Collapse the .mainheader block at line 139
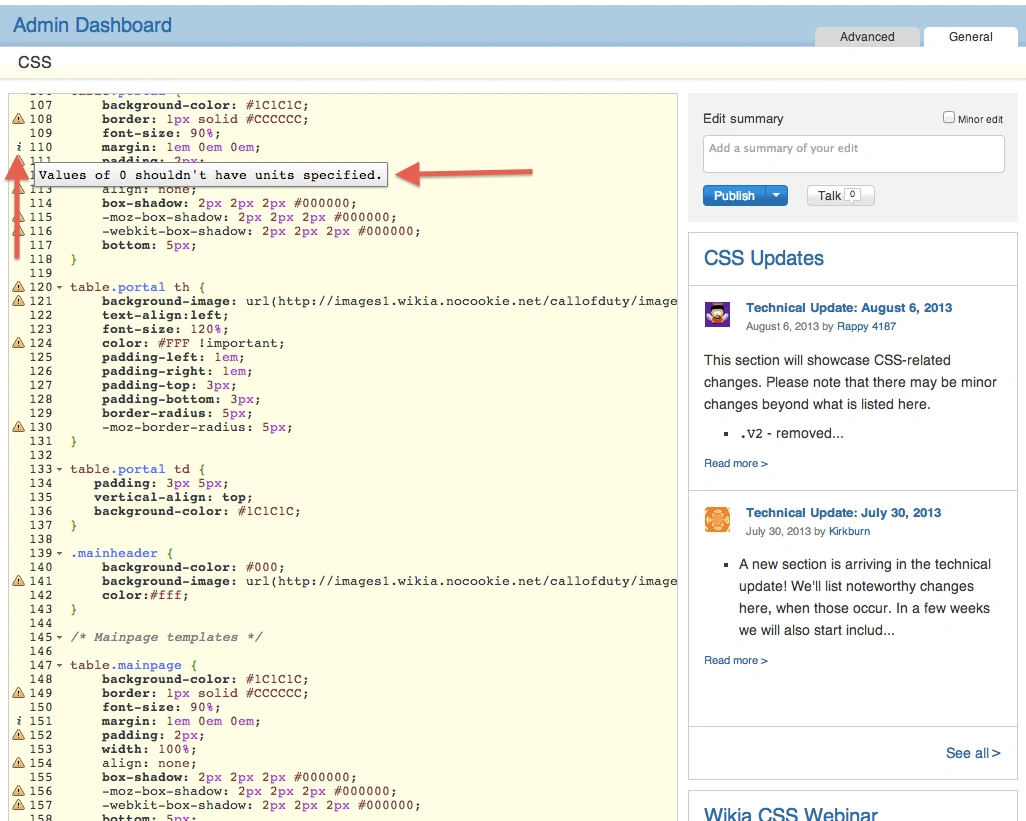The image size is (1026, 821). coord(59,553)
